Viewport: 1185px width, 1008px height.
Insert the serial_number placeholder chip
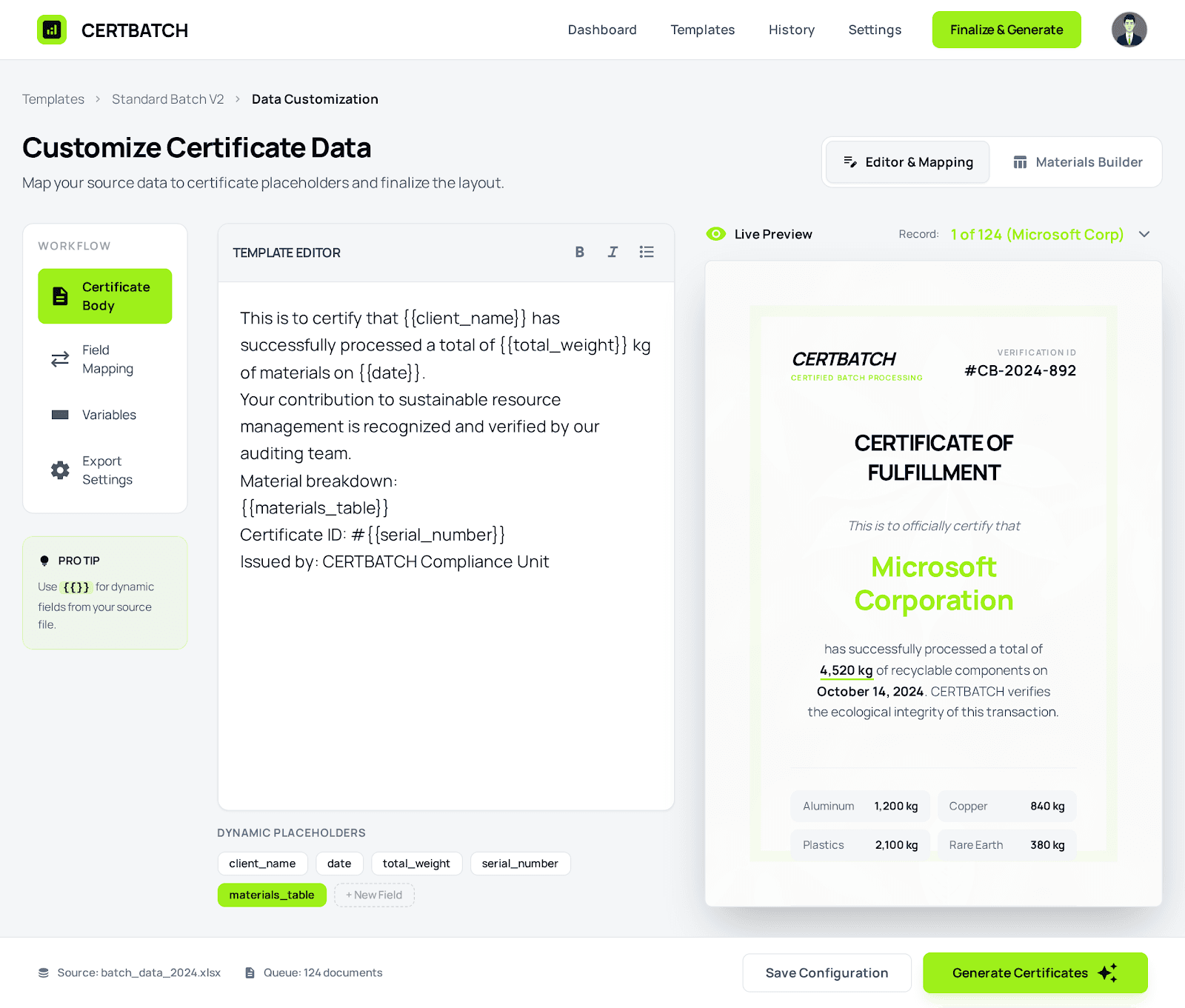(520, 864)
